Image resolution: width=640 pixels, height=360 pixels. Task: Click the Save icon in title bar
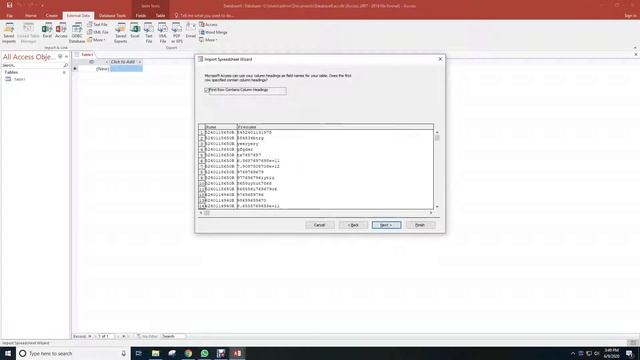[x=9, y=5]
